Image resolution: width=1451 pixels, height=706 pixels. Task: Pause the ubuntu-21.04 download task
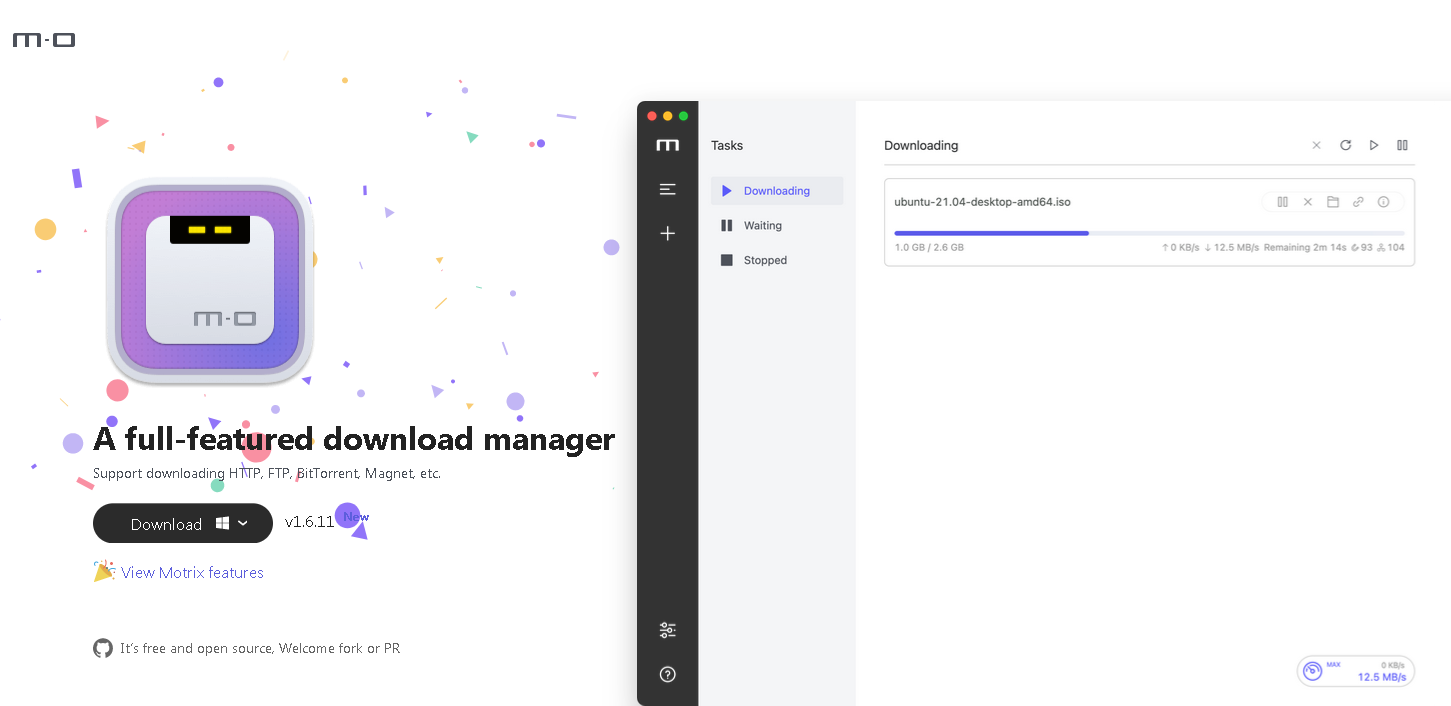click(1282, 202)
